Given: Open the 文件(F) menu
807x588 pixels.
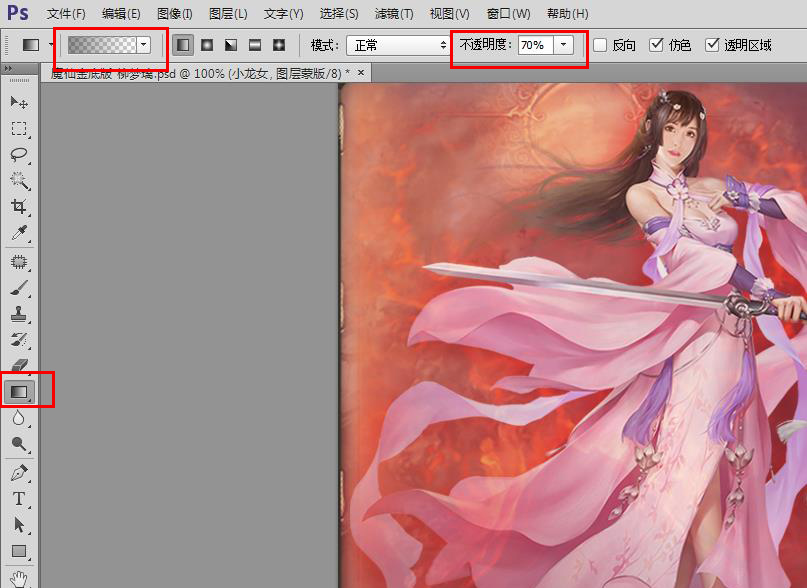Looking at the screenshot, I should 65,14.
